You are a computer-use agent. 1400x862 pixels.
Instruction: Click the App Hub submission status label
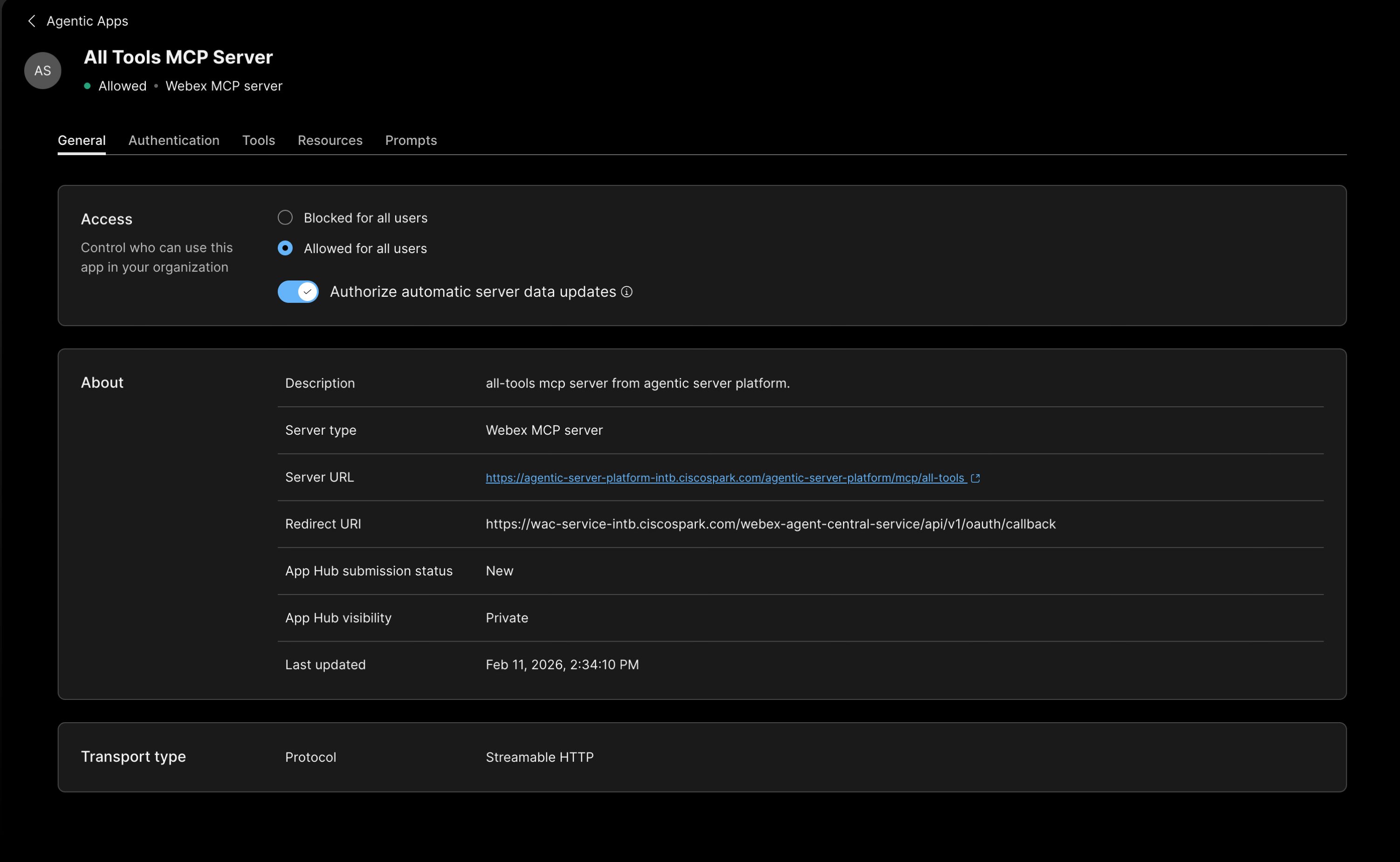369,571
